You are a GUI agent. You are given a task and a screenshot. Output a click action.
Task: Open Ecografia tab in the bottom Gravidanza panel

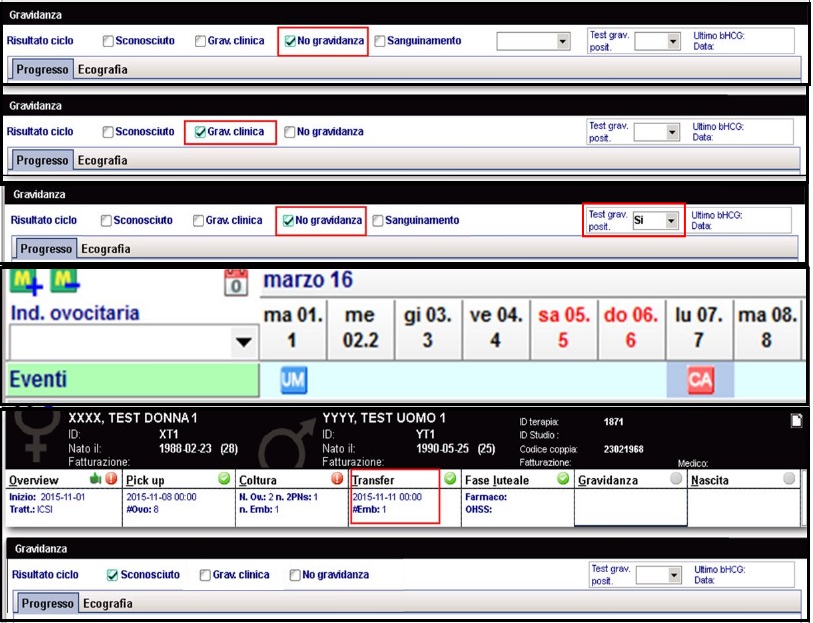click(x=108, y=603)
